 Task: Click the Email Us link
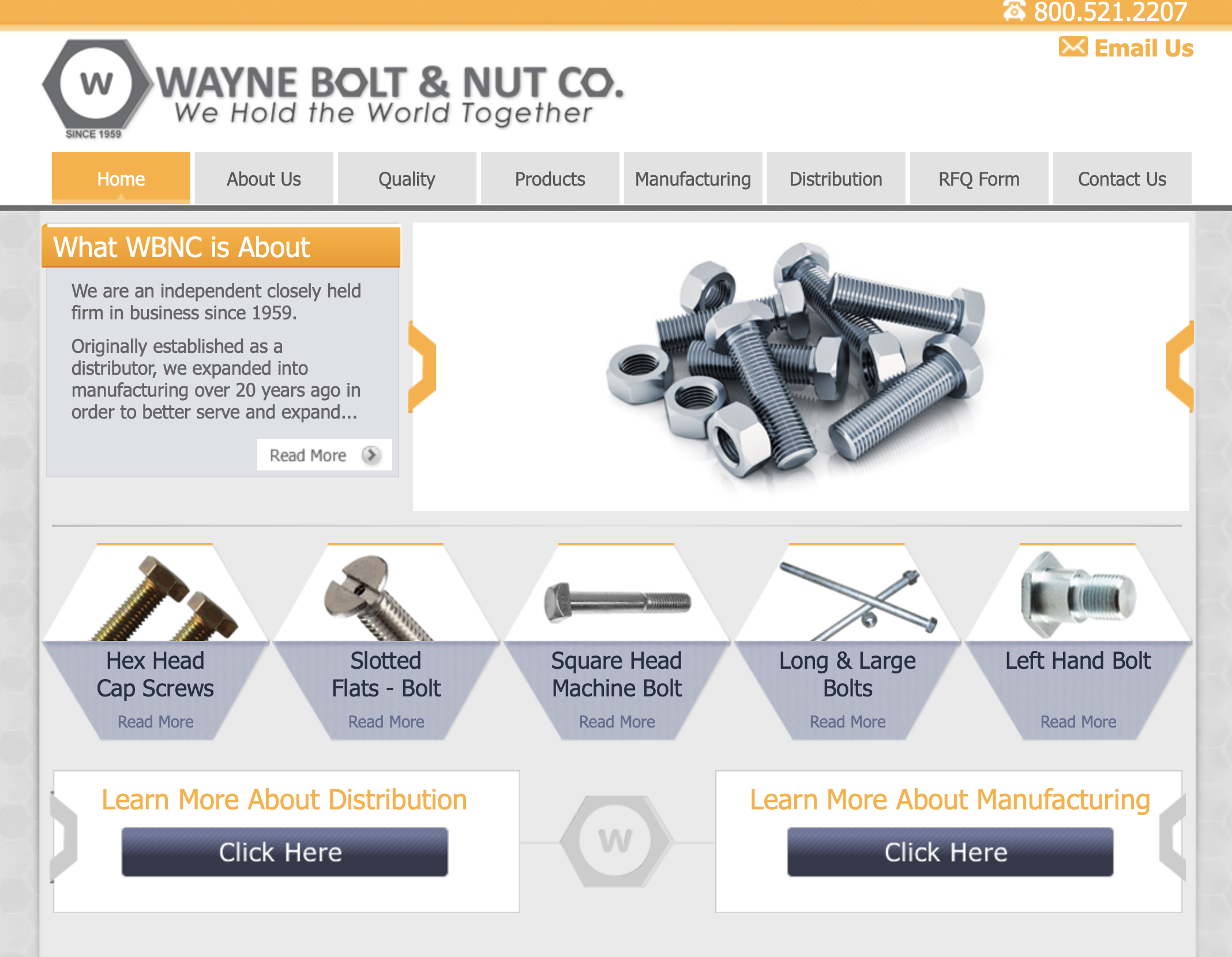tap(1144, 48)
